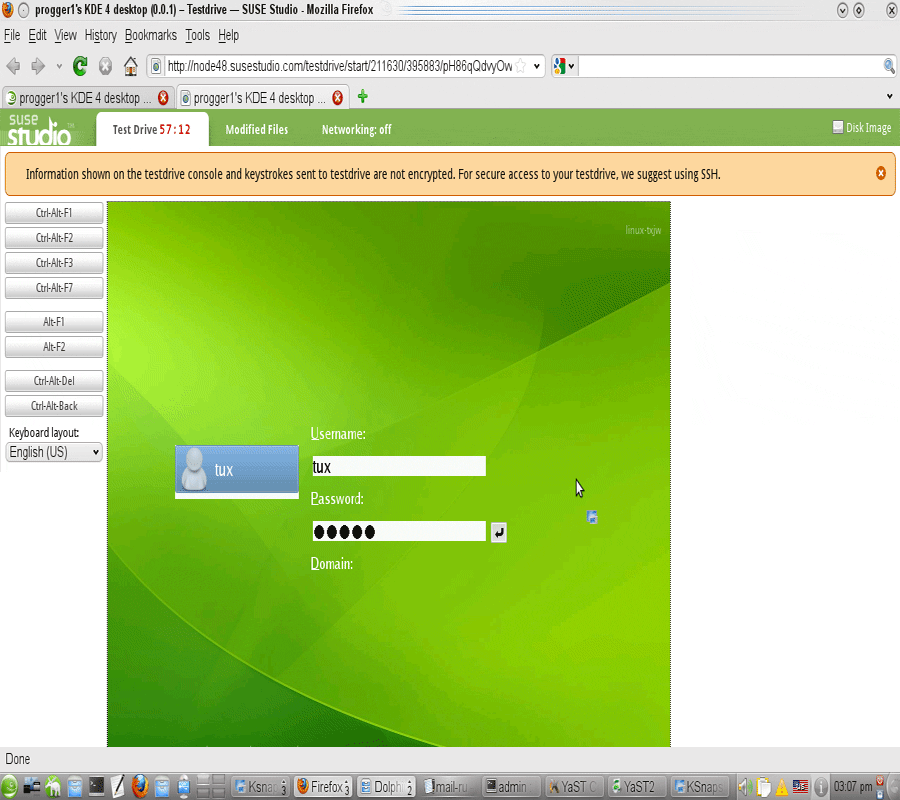900x800 pixels.
Task: Click the Ctrl-Alt-Back button
Action: click(54, 406)
